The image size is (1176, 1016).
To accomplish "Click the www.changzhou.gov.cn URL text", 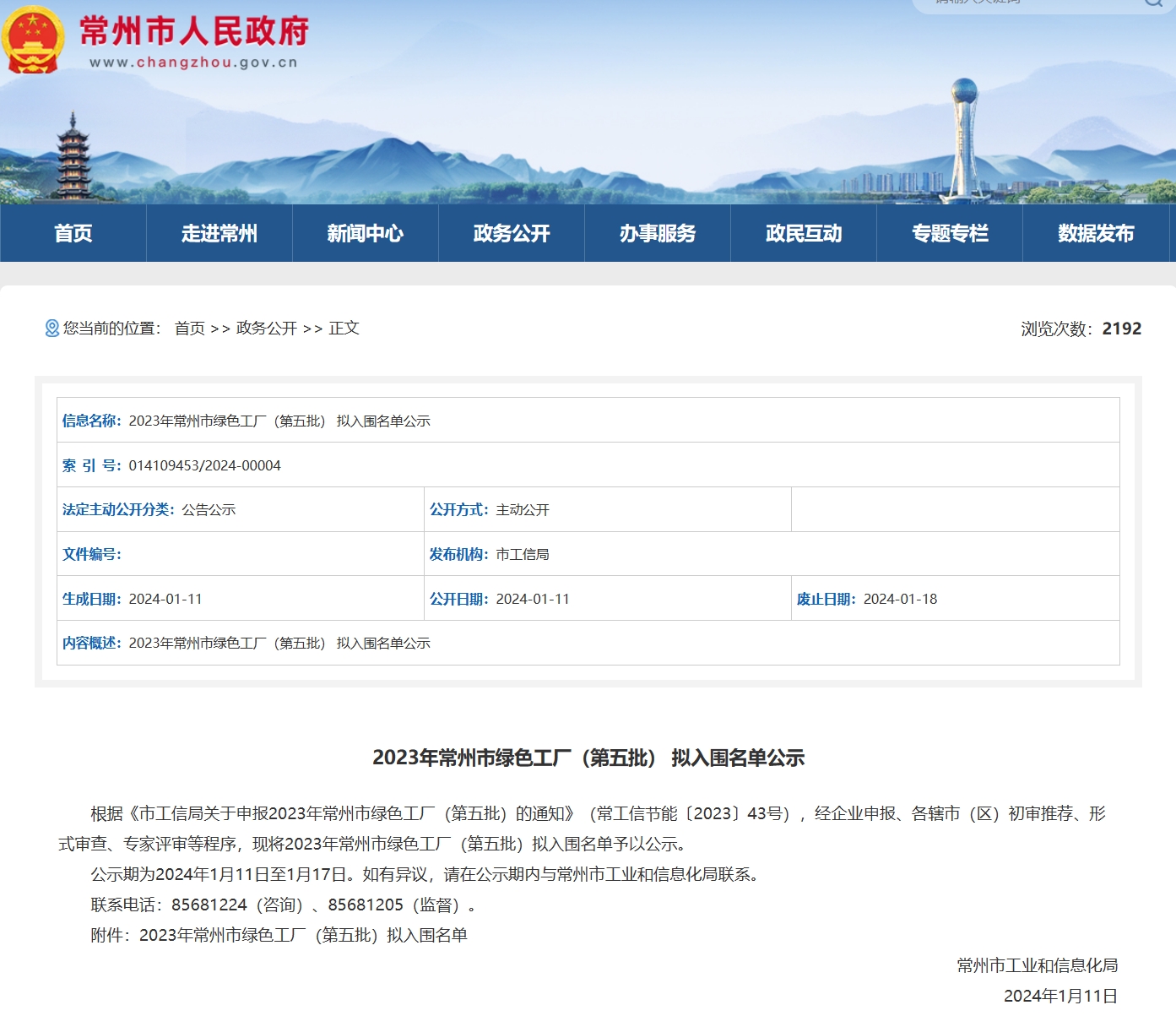I will pyautogui.click(x=193, y=62).
